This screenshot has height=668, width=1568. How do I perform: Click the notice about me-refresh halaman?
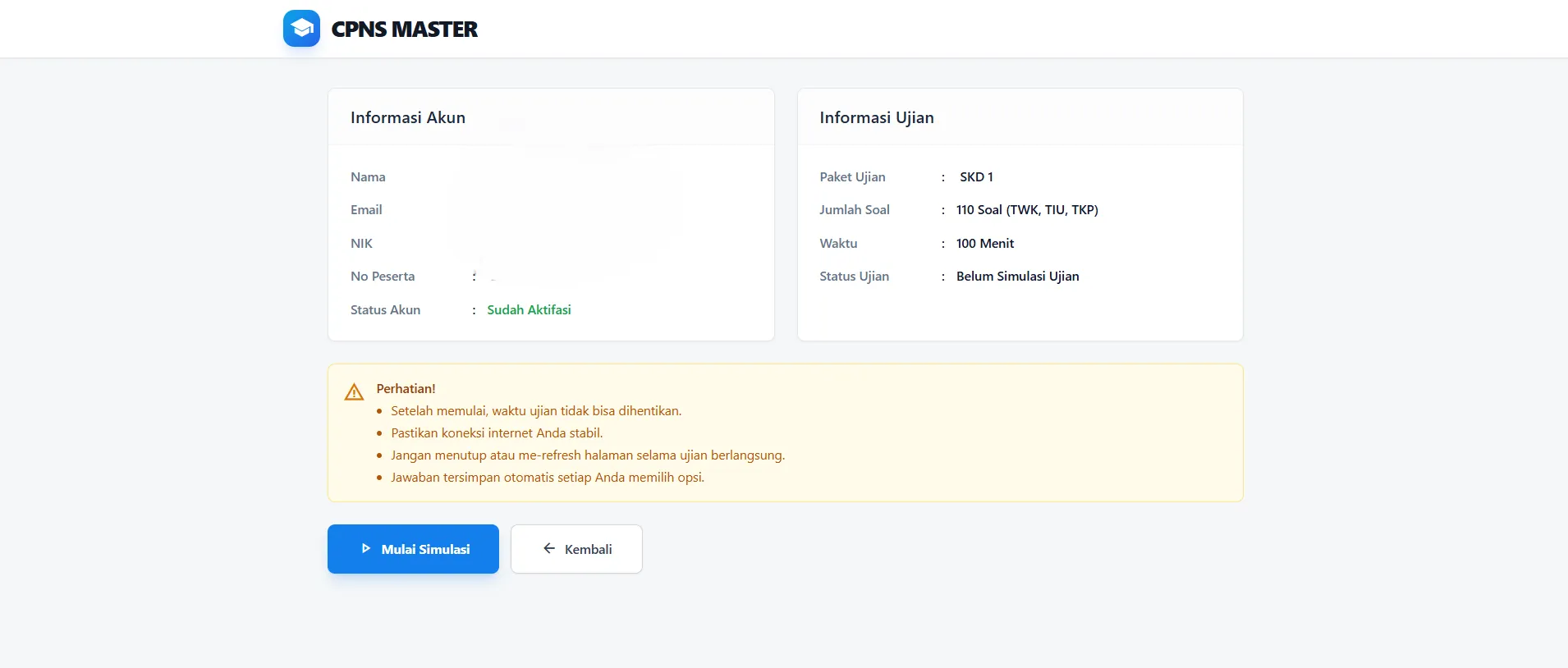(x=588, y=455)
